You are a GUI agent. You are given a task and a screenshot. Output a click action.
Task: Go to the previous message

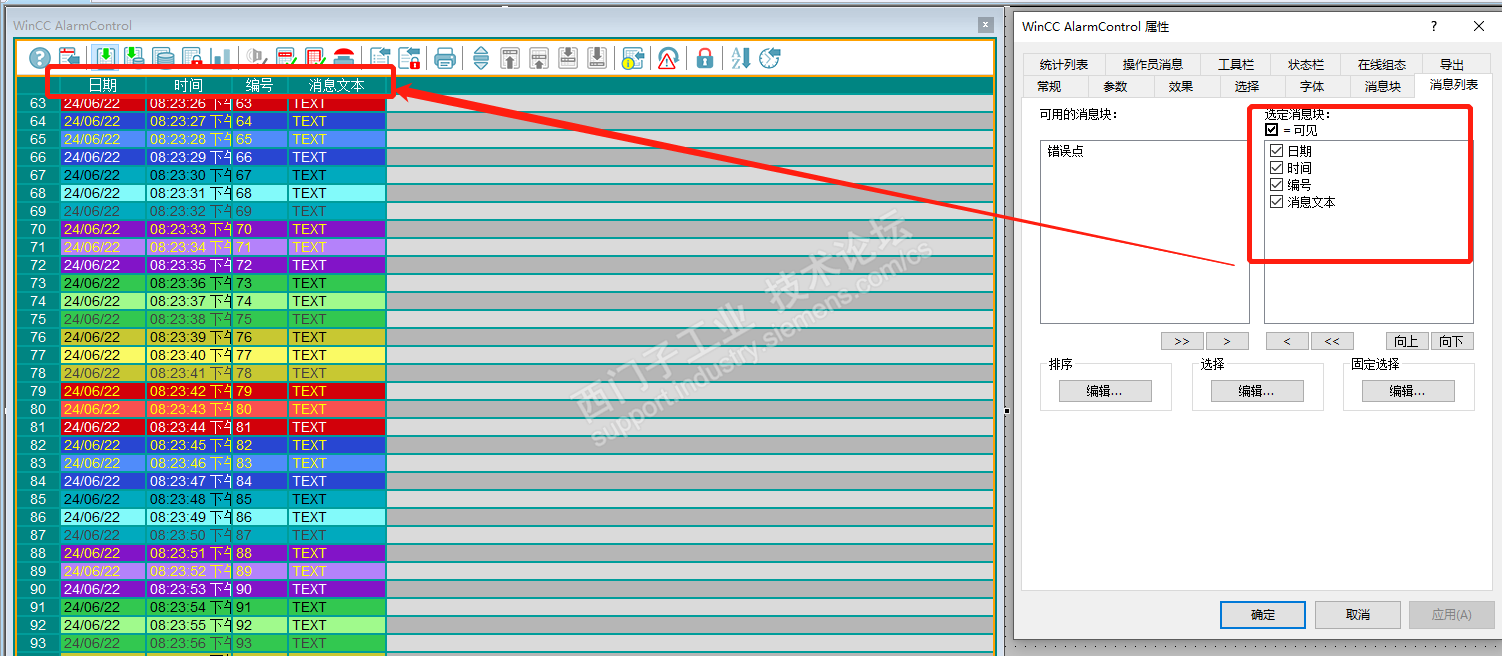pyautogui.click(x=539, y=58)
